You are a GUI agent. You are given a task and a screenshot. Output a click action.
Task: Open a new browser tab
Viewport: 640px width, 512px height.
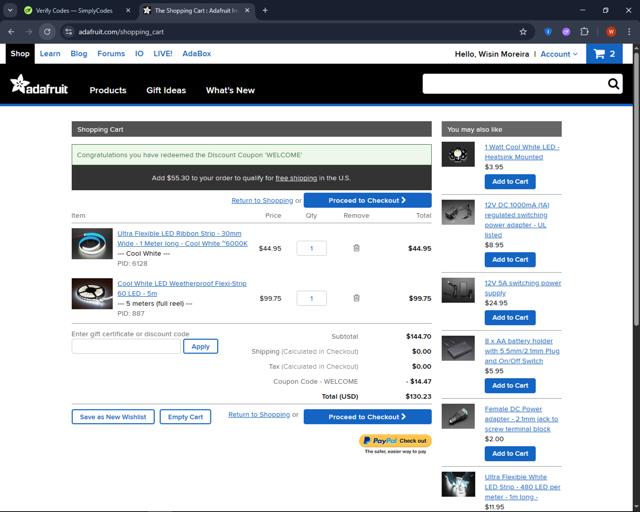coord(265,11)
